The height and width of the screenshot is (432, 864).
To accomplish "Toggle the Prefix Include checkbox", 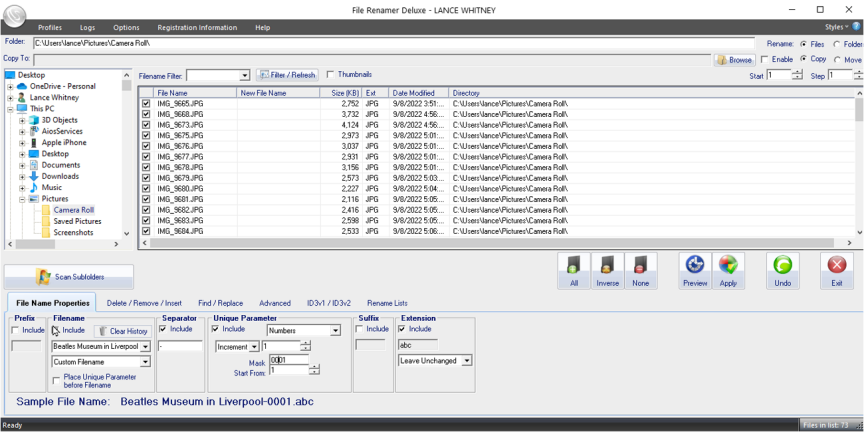I will (x=15, y=330).
